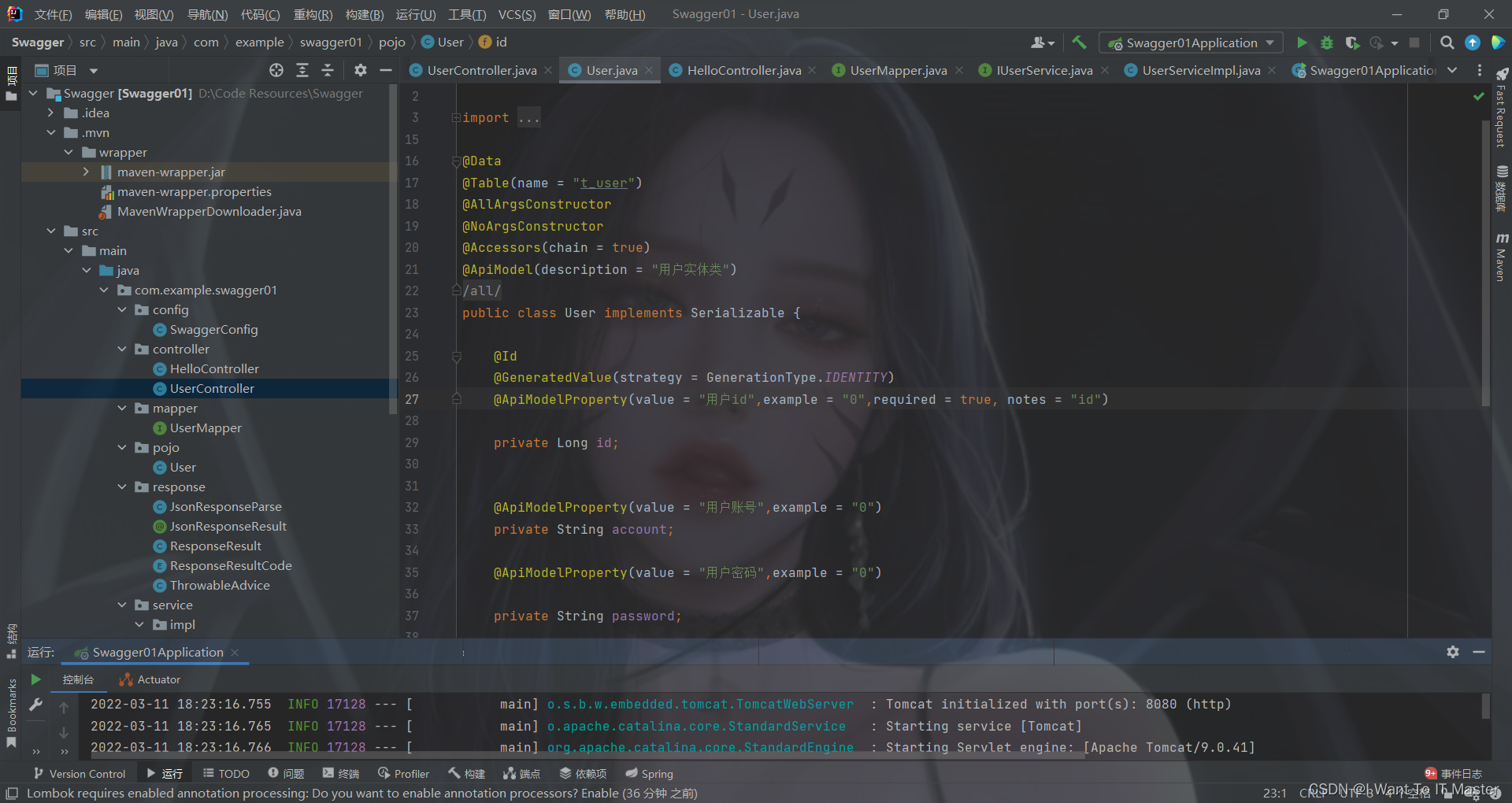
Task: Minimize the run tool window
Action: tap(1479, 652)
